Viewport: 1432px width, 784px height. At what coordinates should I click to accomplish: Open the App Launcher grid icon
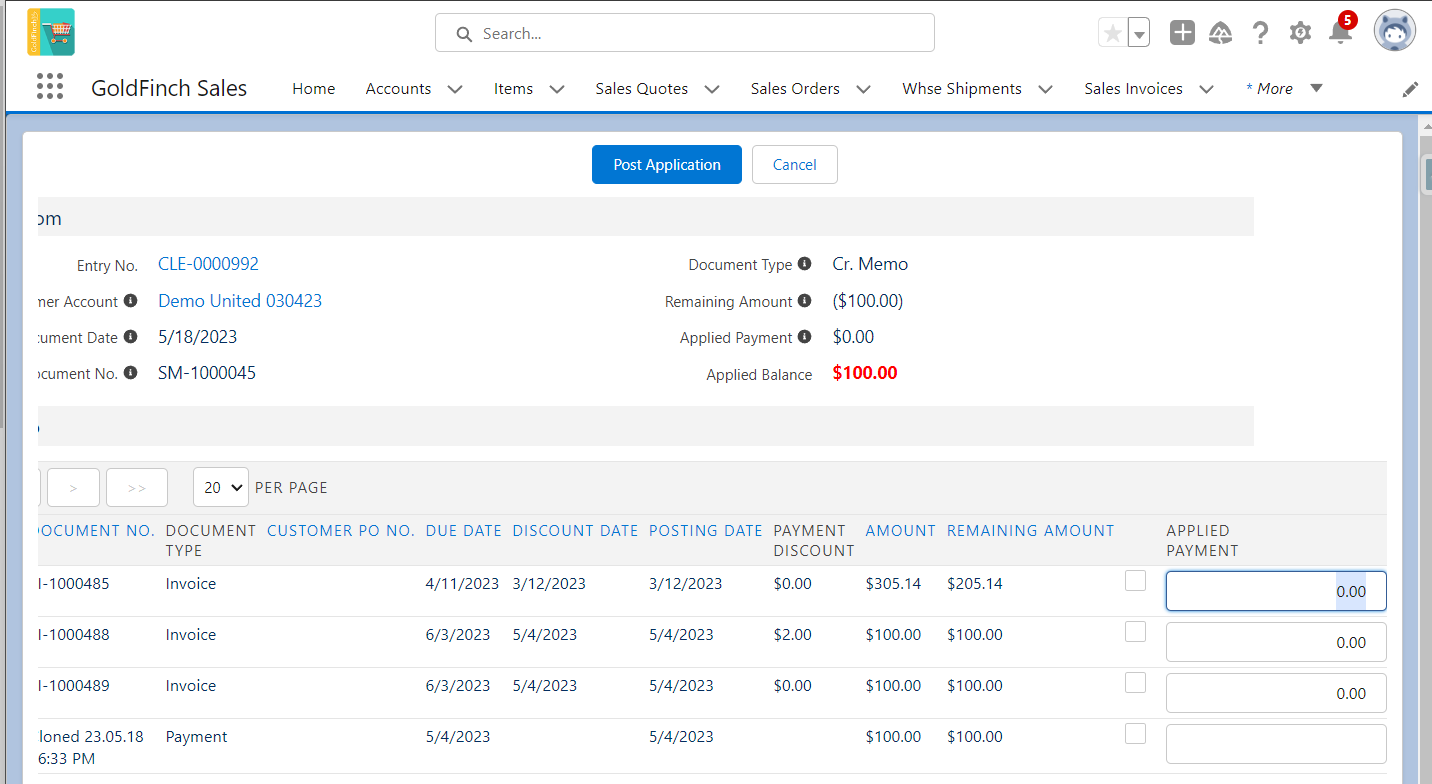click(x=50, y=87)
